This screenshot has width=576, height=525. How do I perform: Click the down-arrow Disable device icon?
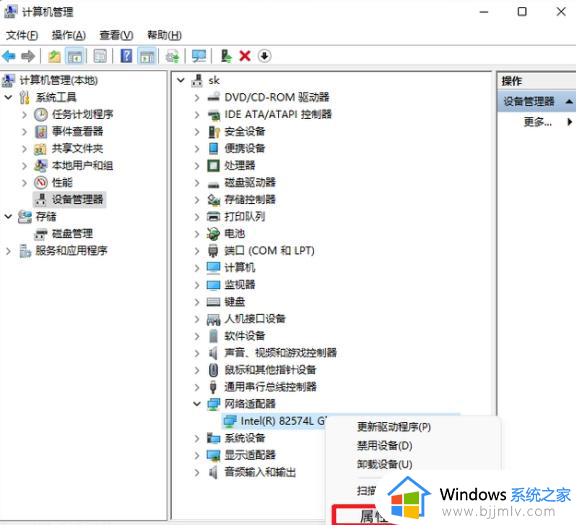pyautogui.click(x=264, y=56)
